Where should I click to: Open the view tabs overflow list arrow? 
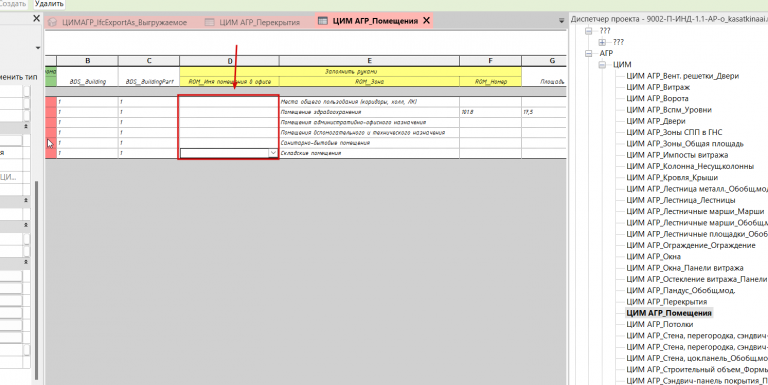[561, 21]
